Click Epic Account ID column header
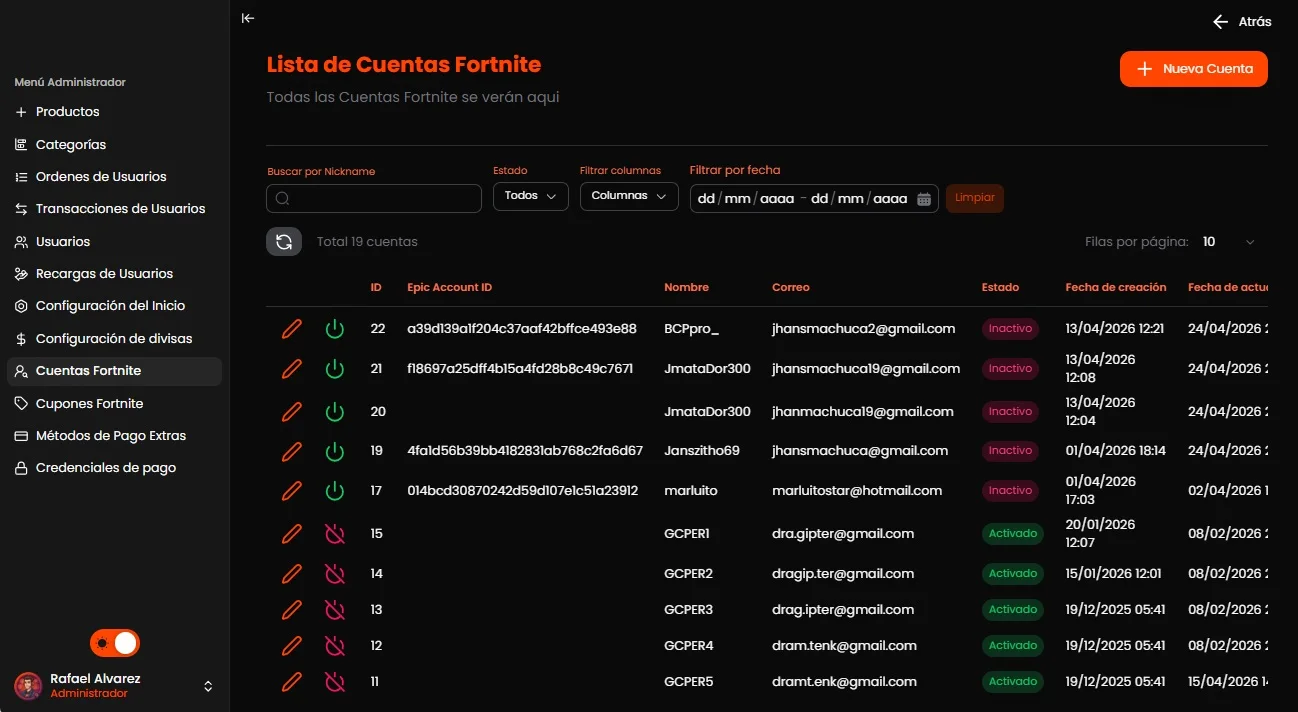This screenshot has height=712, width=1298. (x=450, y=288)
